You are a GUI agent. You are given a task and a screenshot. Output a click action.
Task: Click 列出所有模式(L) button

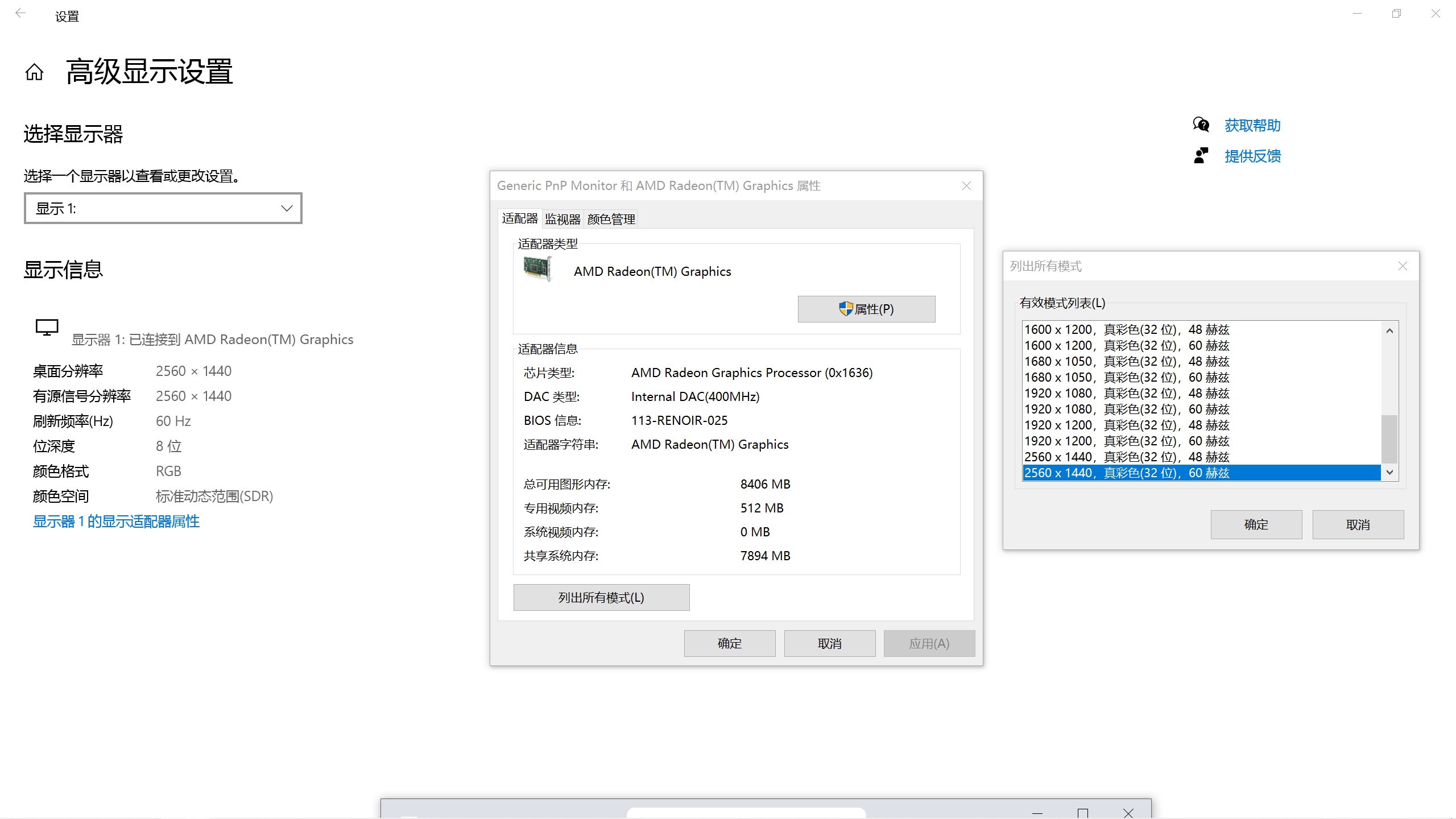(x=601, y=597)
